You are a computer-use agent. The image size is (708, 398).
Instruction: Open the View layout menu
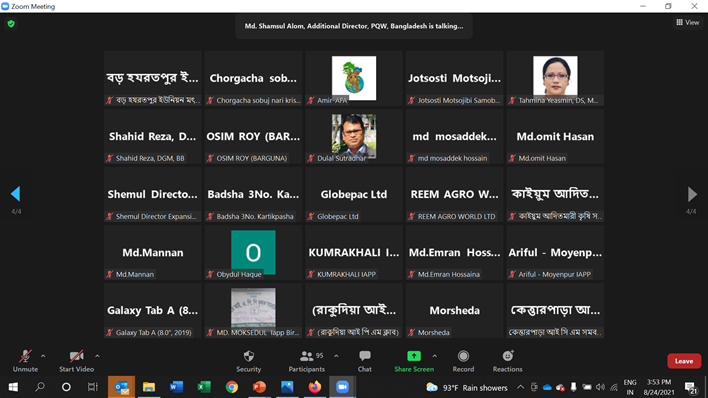688,22
